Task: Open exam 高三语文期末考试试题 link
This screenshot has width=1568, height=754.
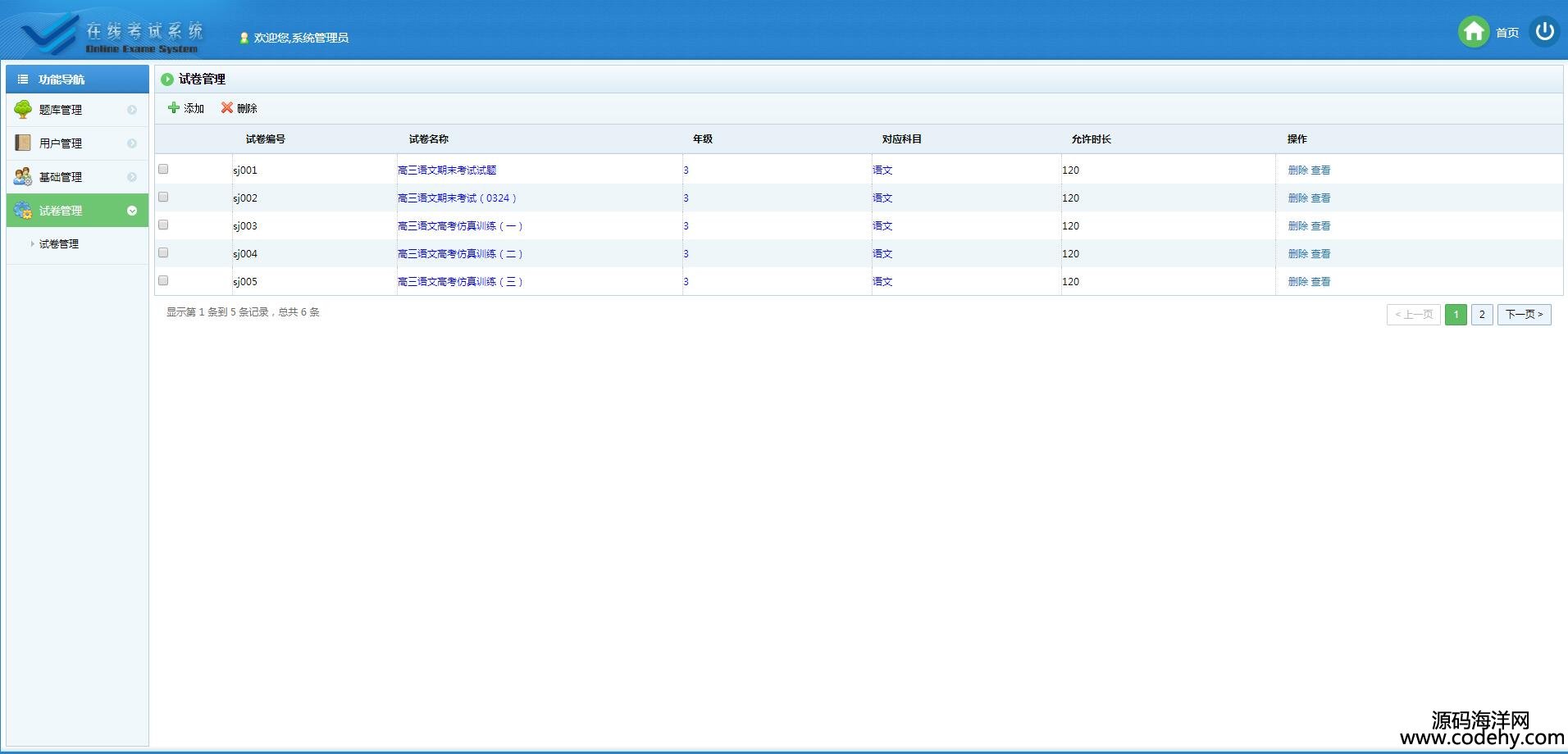Action: pos(447,170)
